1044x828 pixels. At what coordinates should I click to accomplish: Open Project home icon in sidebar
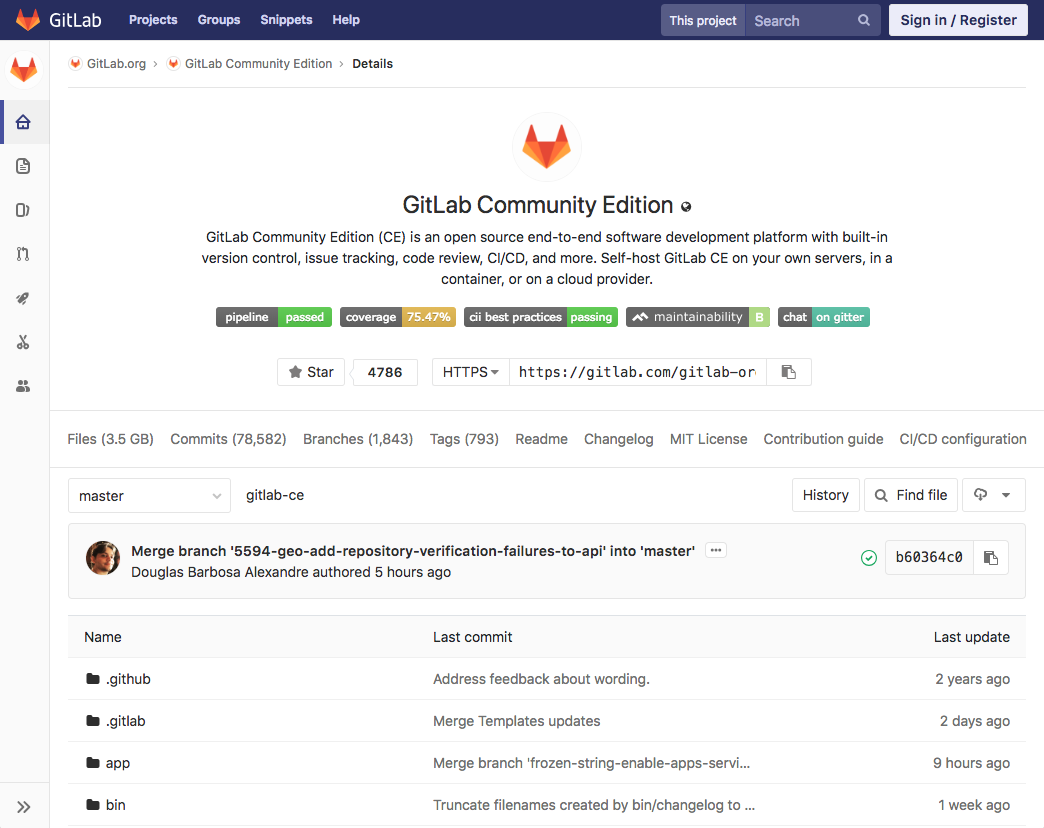(x=24, y=122)
